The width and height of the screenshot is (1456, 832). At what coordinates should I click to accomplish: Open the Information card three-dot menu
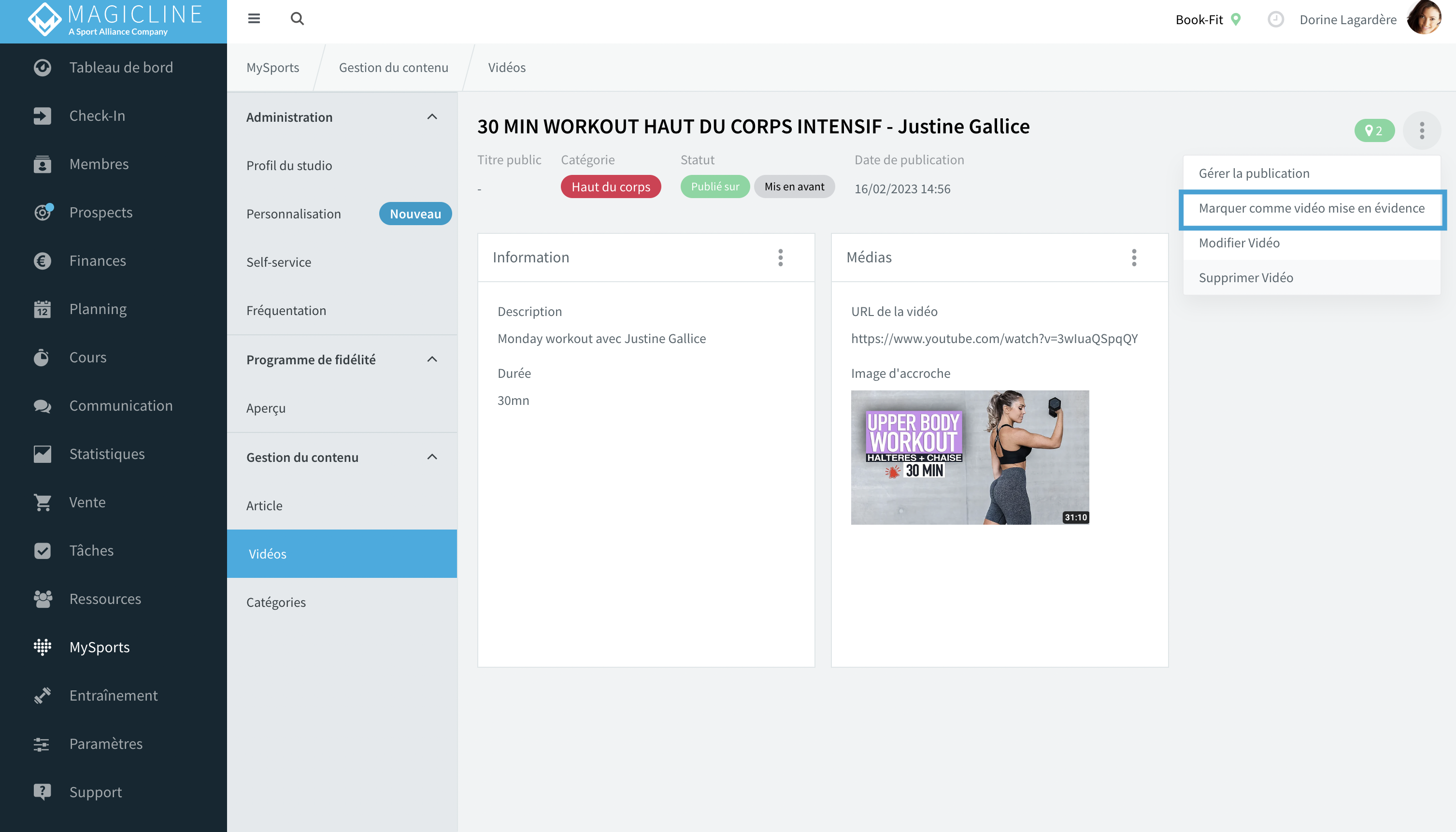pos(780,258)
